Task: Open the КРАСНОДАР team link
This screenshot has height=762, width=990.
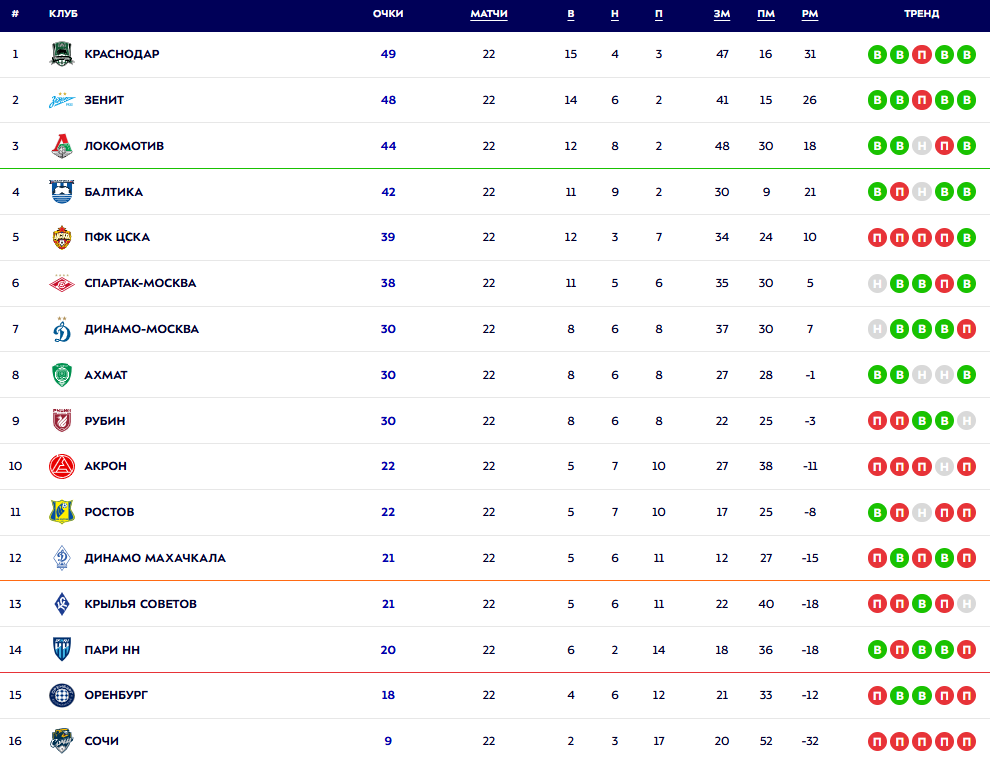Action: [x=121, y=54]
